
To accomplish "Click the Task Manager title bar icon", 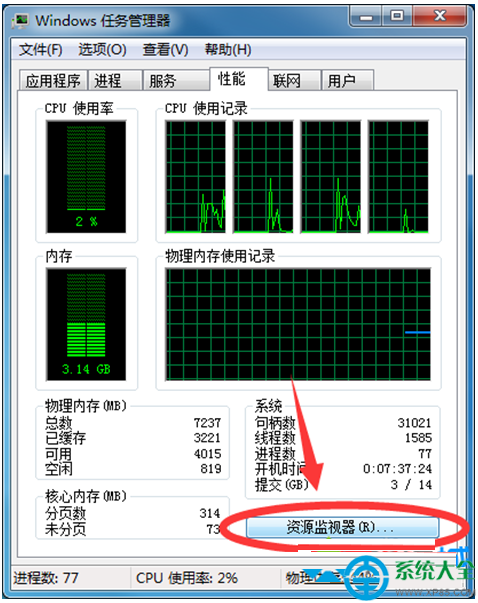I will pos(20,20).
